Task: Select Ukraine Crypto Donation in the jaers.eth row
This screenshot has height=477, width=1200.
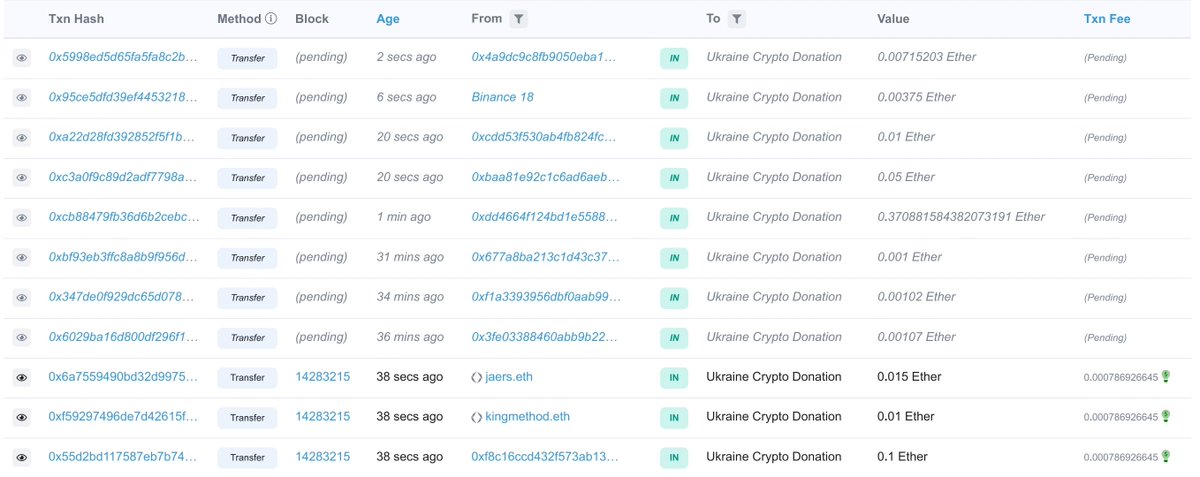Action: tap(774, 377)
